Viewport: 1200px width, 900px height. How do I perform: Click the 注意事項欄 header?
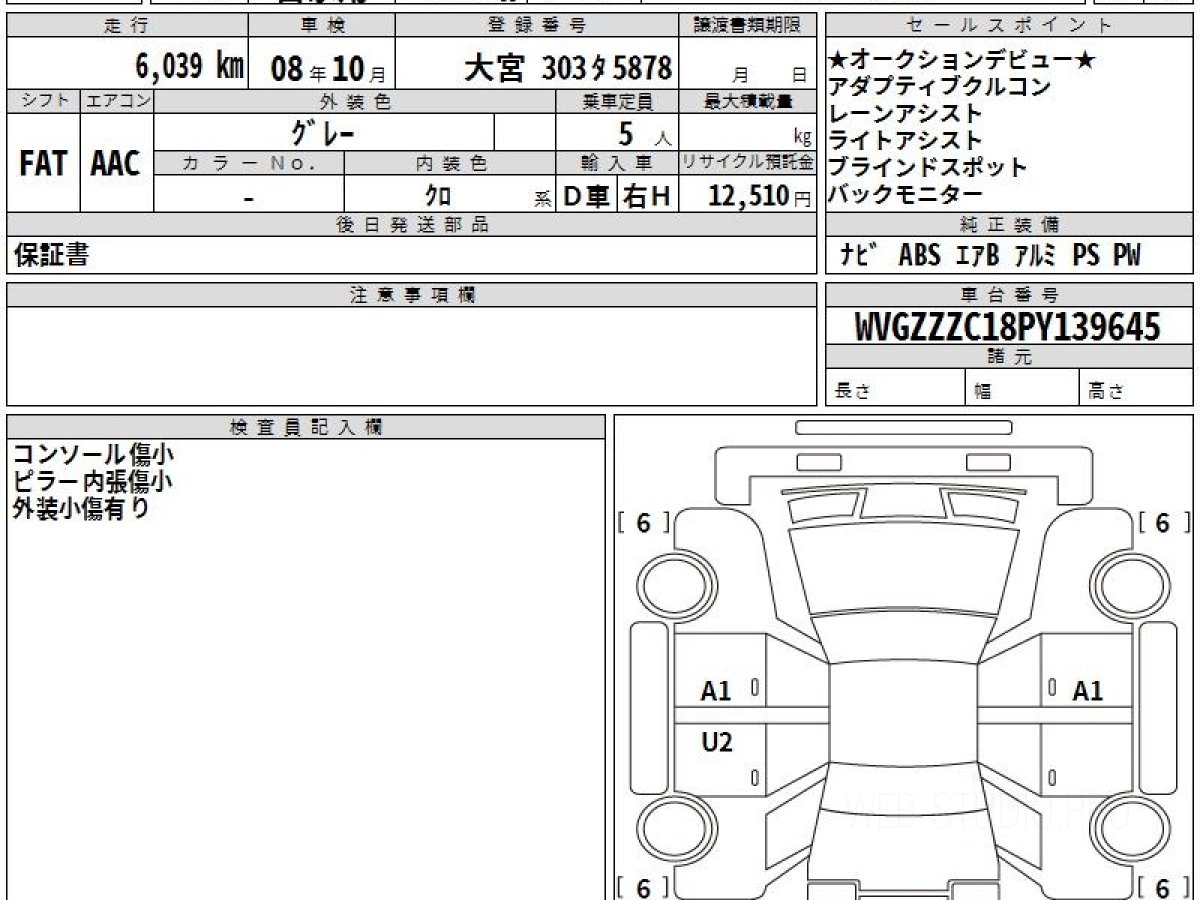click(411, 295)
